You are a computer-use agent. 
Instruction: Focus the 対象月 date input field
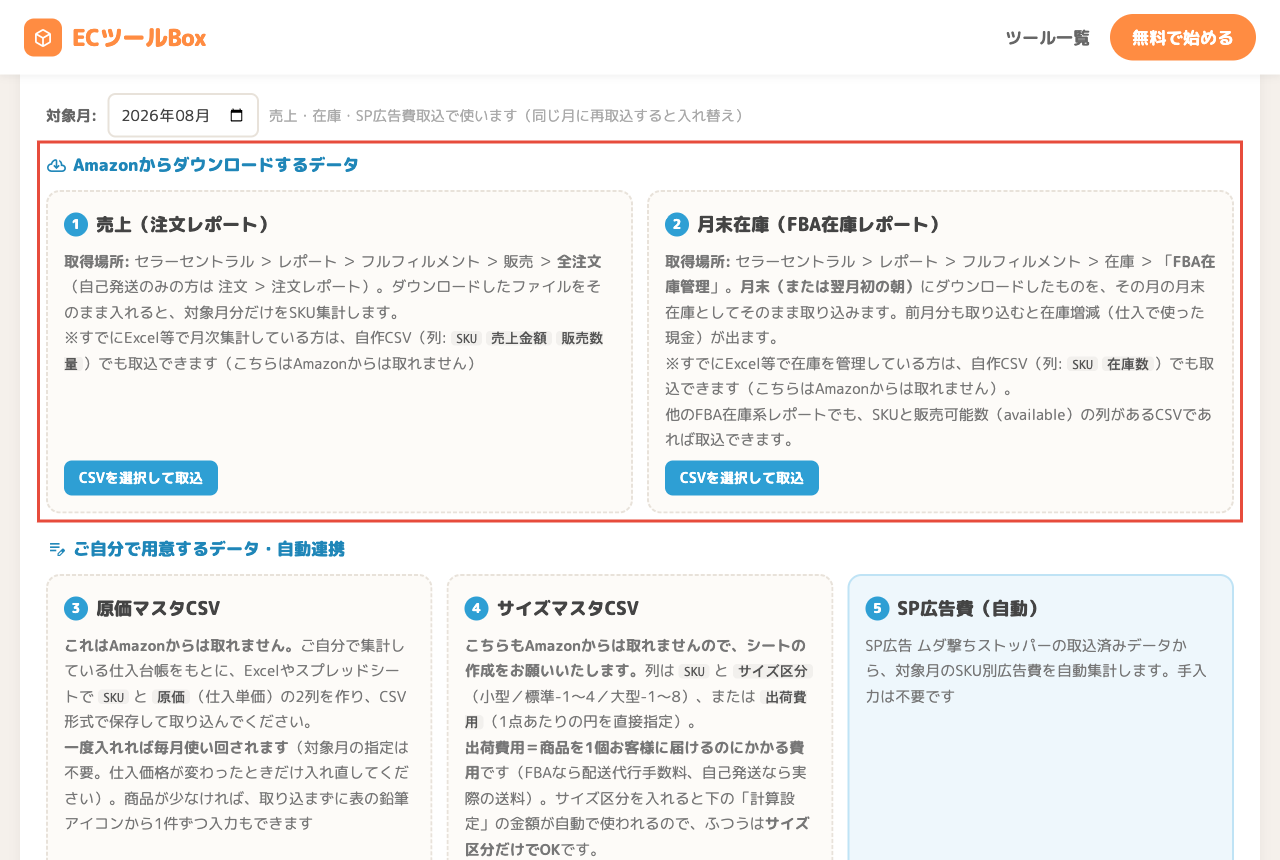[x=183, y=115]
